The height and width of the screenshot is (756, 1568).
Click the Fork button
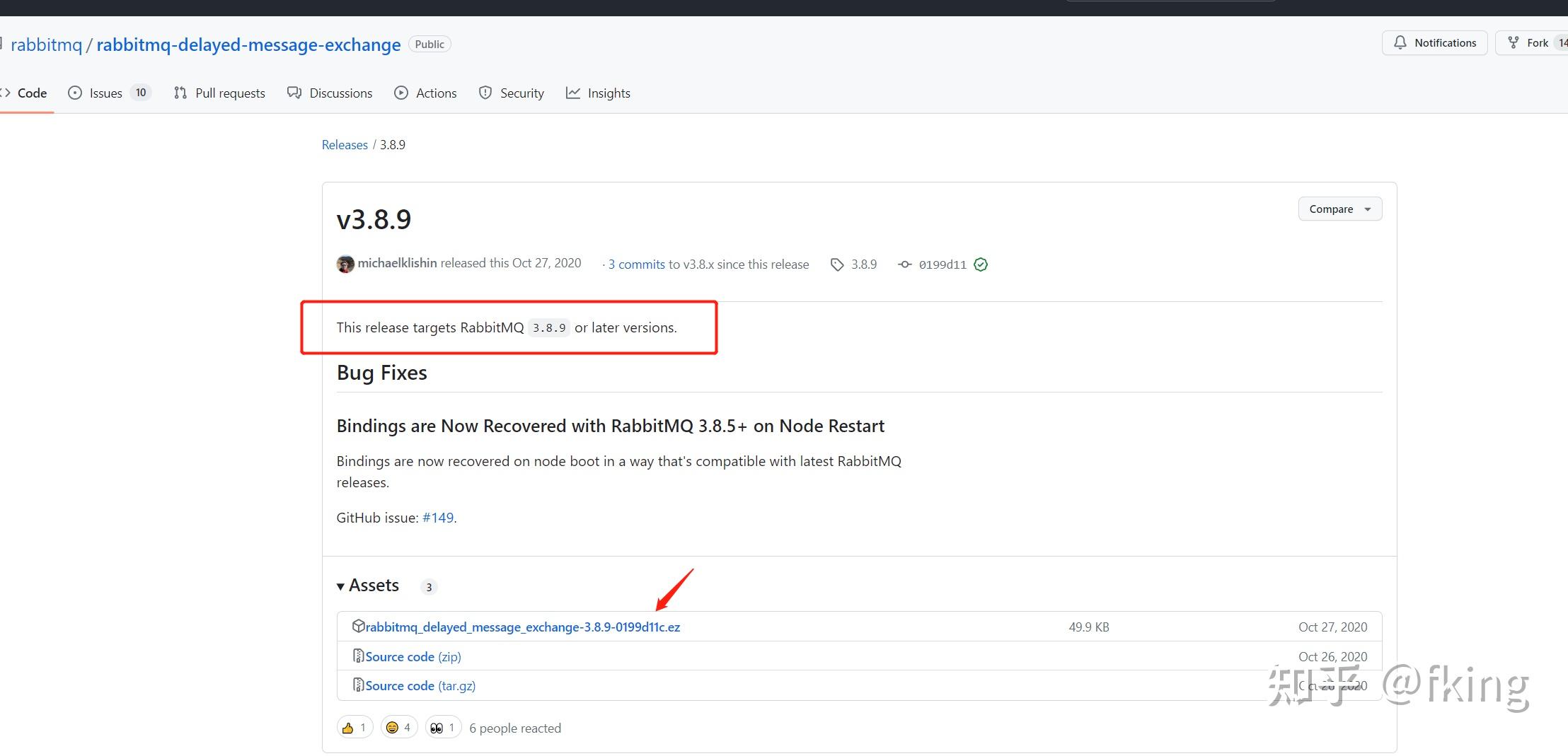1531,42
